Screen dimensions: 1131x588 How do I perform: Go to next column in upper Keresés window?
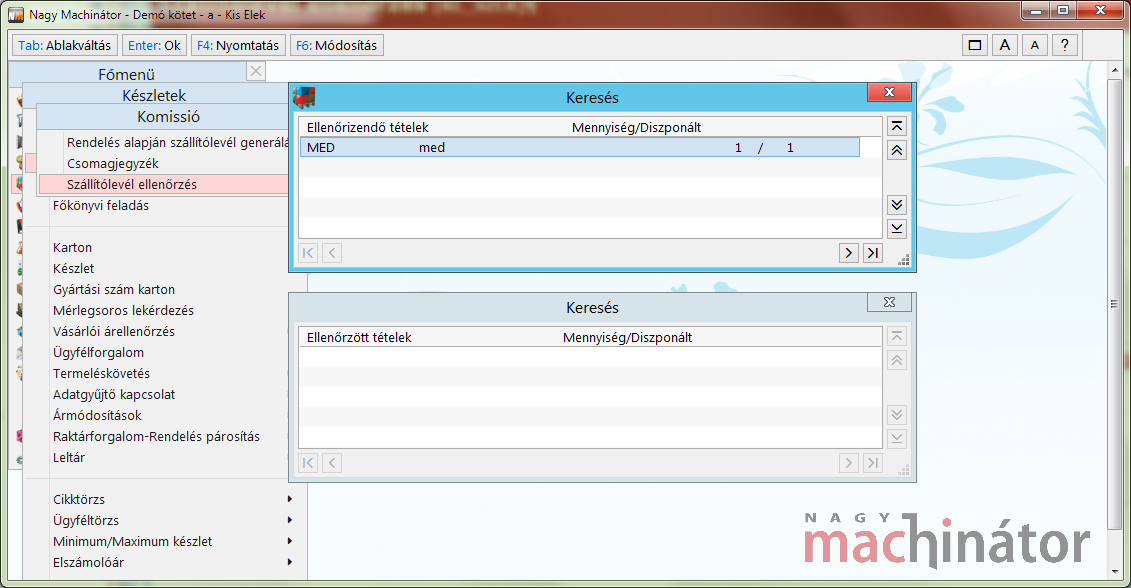pos(849,253)
